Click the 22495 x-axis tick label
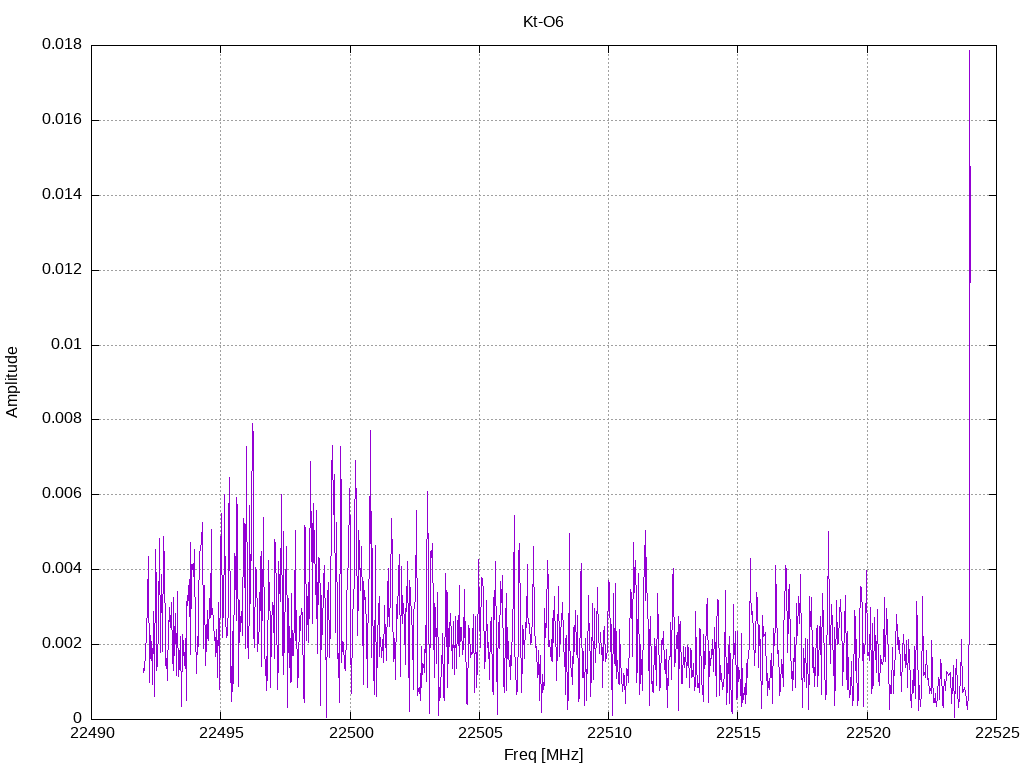 221,733
